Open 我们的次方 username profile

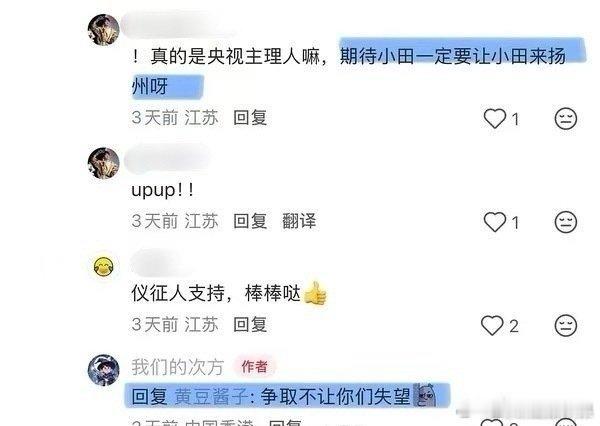pyautogui.click(x=178, y=367)
